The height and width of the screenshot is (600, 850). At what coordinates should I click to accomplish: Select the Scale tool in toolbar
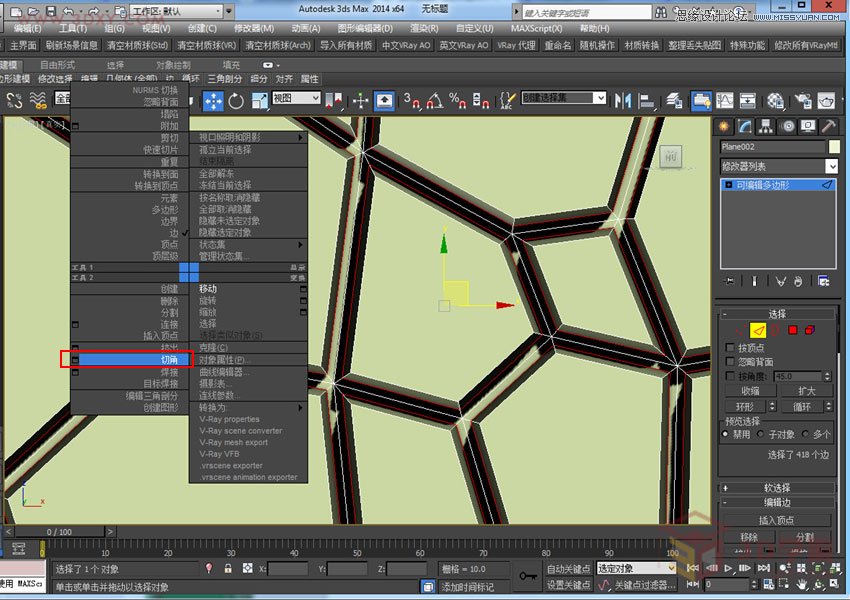259,101
